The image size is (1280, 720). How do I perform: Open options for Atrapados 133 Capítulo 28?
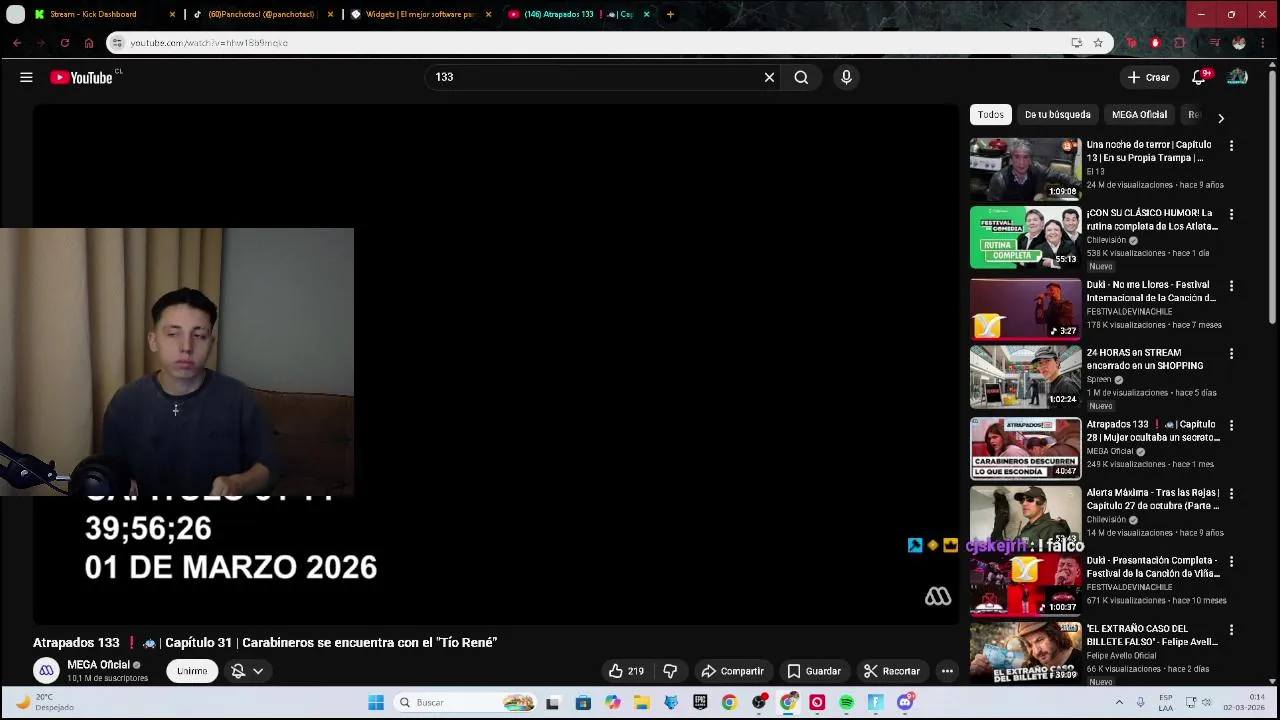(1231, 426)
